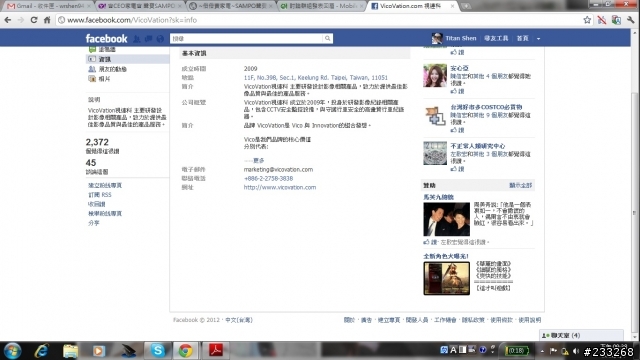
Task: Open the browser home page icon
Action: tap(47, 20)
